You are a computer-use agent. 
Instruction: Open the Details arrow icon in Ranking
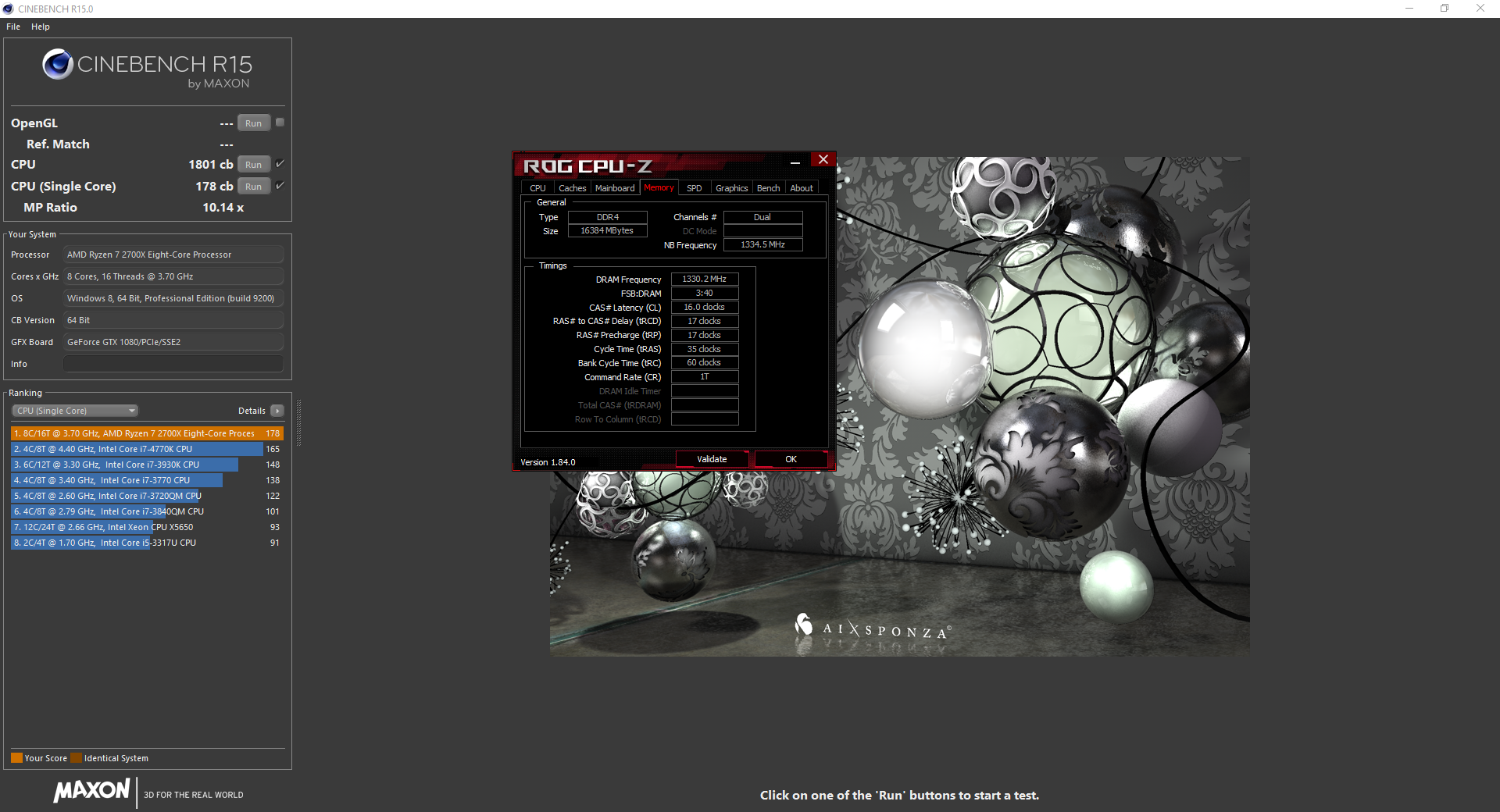(x=277, y=411)
